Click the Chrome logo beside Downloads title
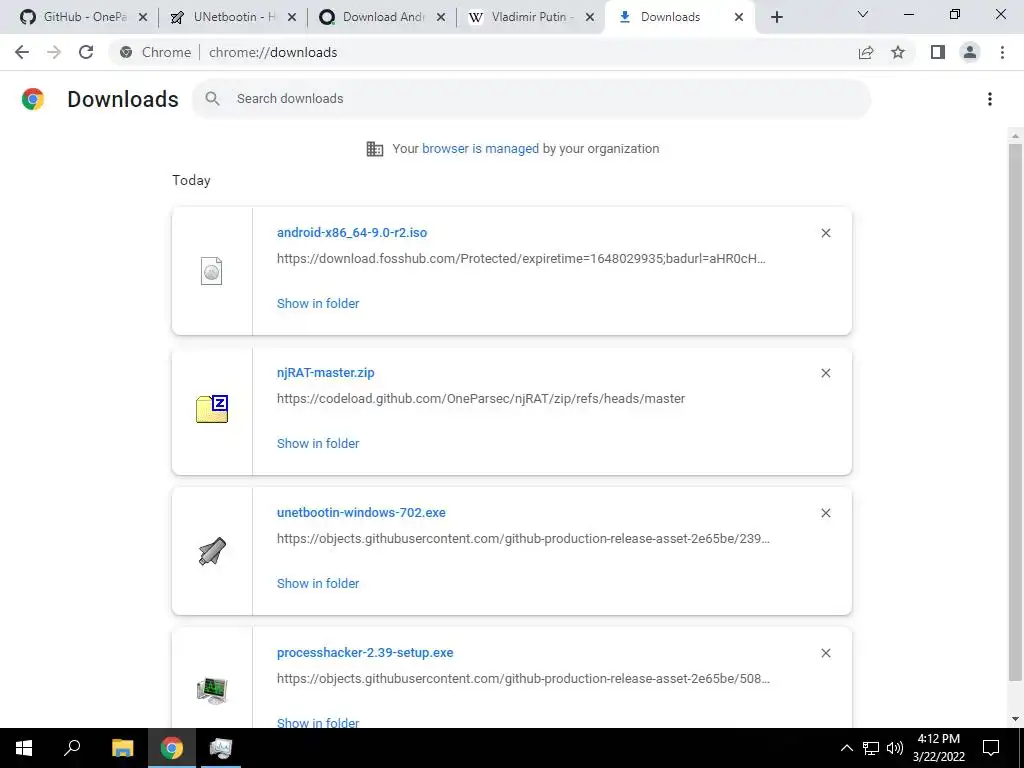Image resolution: width=1024 pixels, height=768 pixels. (x=33, y=99)
